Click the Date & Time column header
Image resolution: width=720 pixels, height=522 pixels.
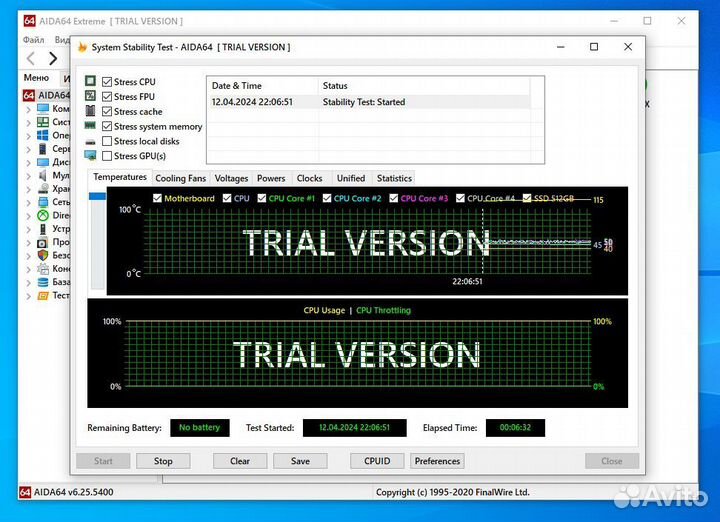(262, 86)
